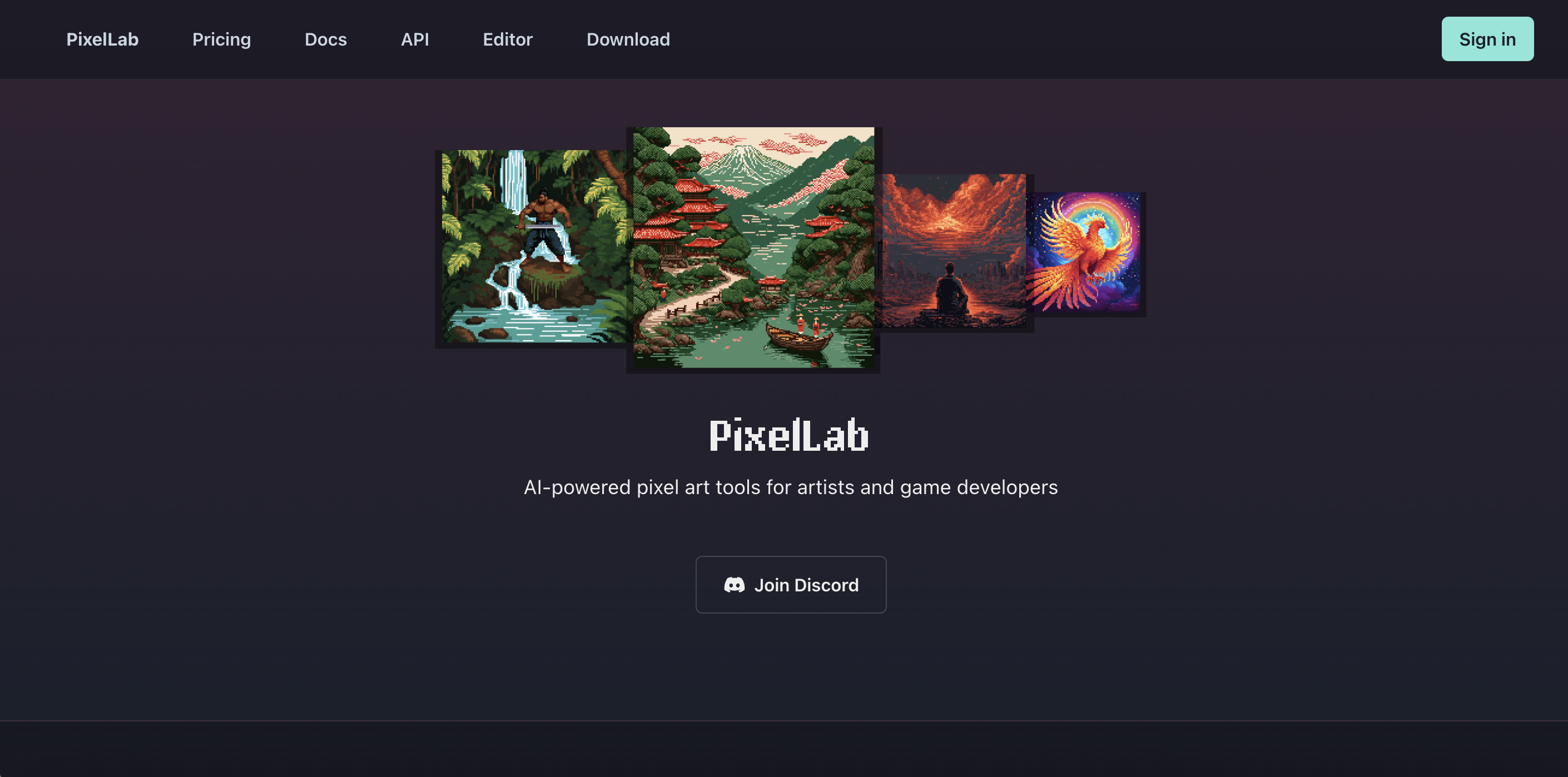1568x777 pixels.
Task: Click the Download navigation link
Action: [x=628, y=39]
